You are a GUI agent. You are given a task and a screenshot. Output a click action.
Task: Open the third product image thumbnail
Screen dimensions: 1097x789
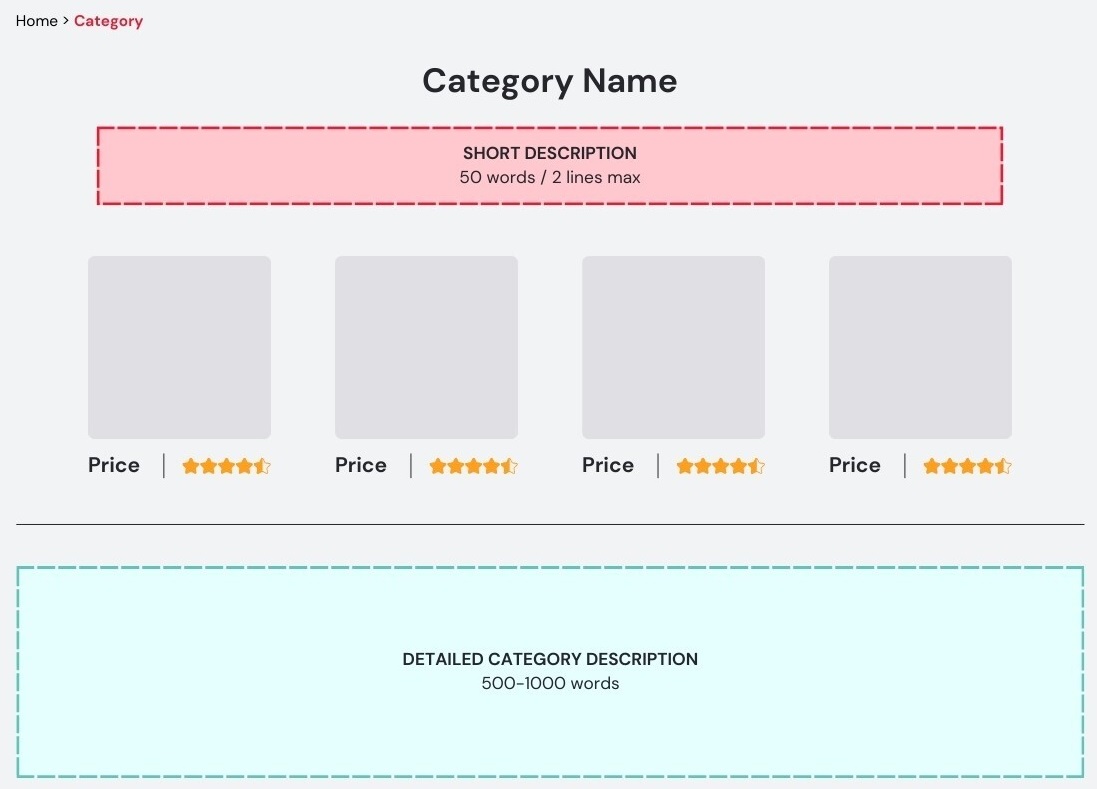673,347
